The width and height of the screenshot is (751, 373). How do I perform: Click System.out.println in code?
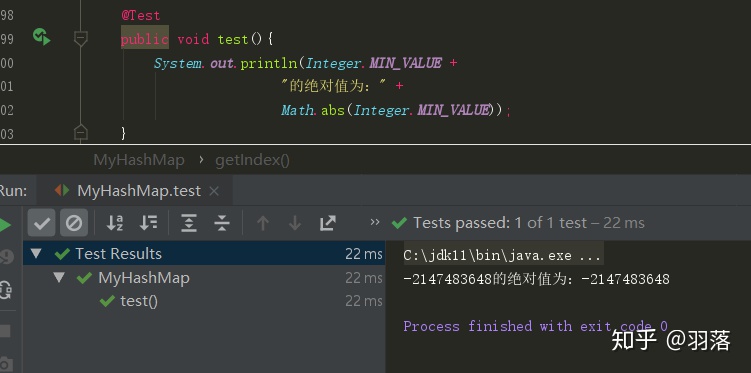click(x=226, y=63)
